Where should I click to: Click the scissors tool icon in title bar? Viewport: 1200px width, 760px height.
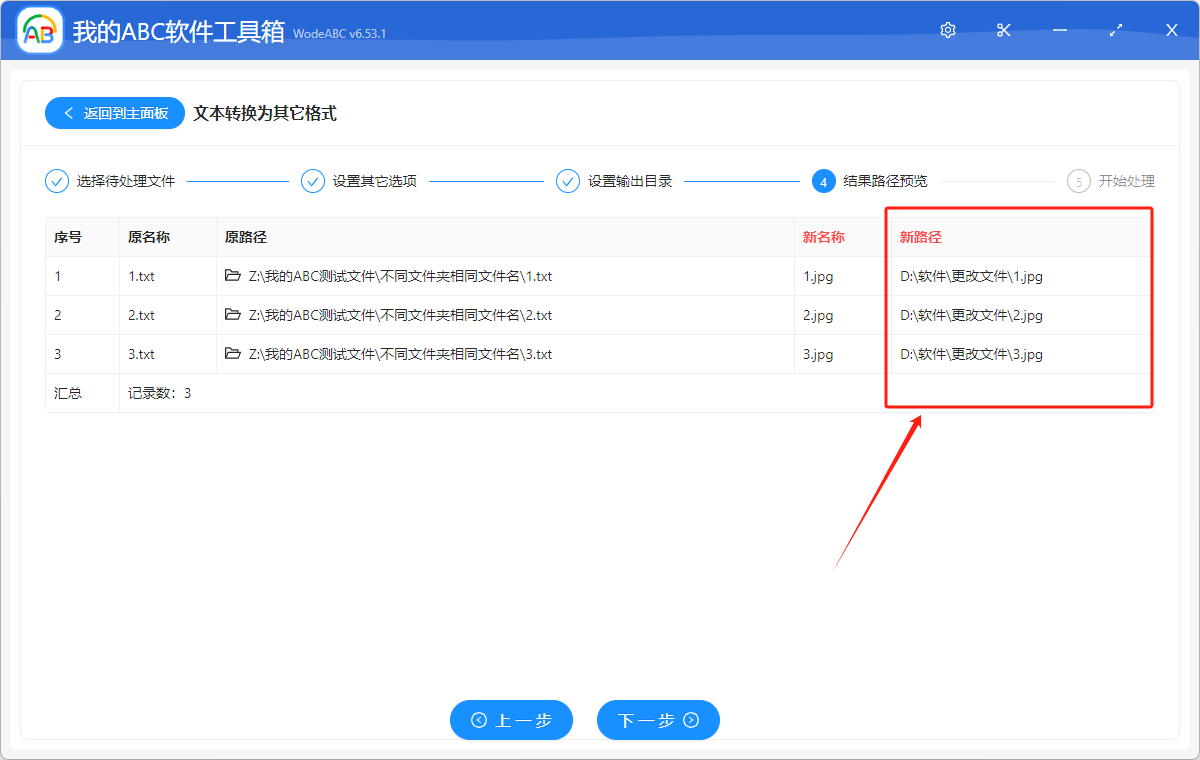pyautogui.click(x=1003, y=30)
